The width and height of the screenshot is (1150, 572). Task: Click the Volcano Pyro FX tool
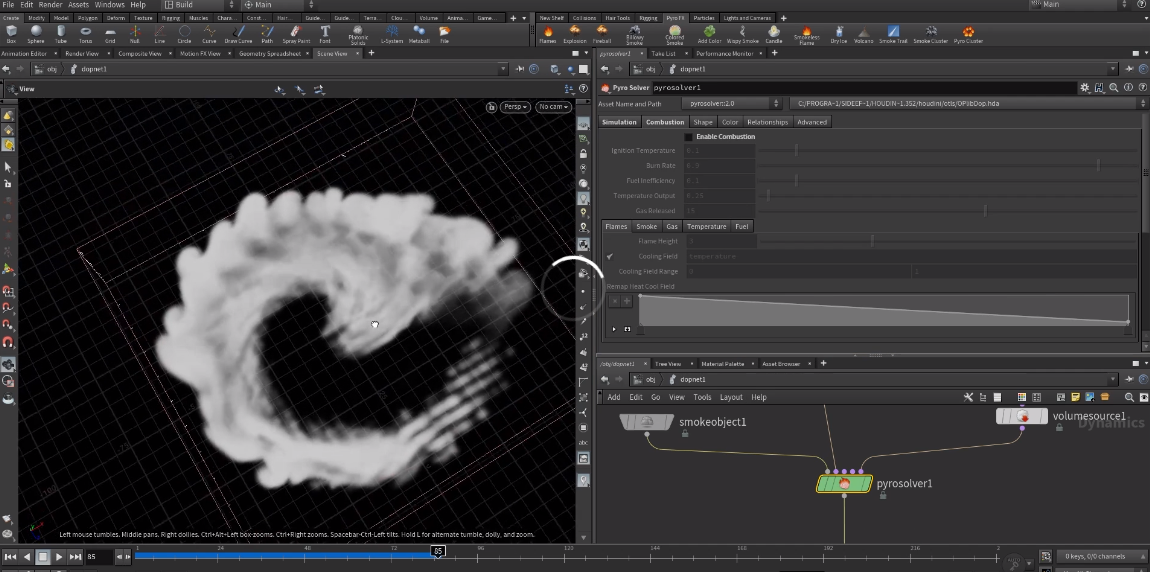pyautogui.click(x=863, y=33)
